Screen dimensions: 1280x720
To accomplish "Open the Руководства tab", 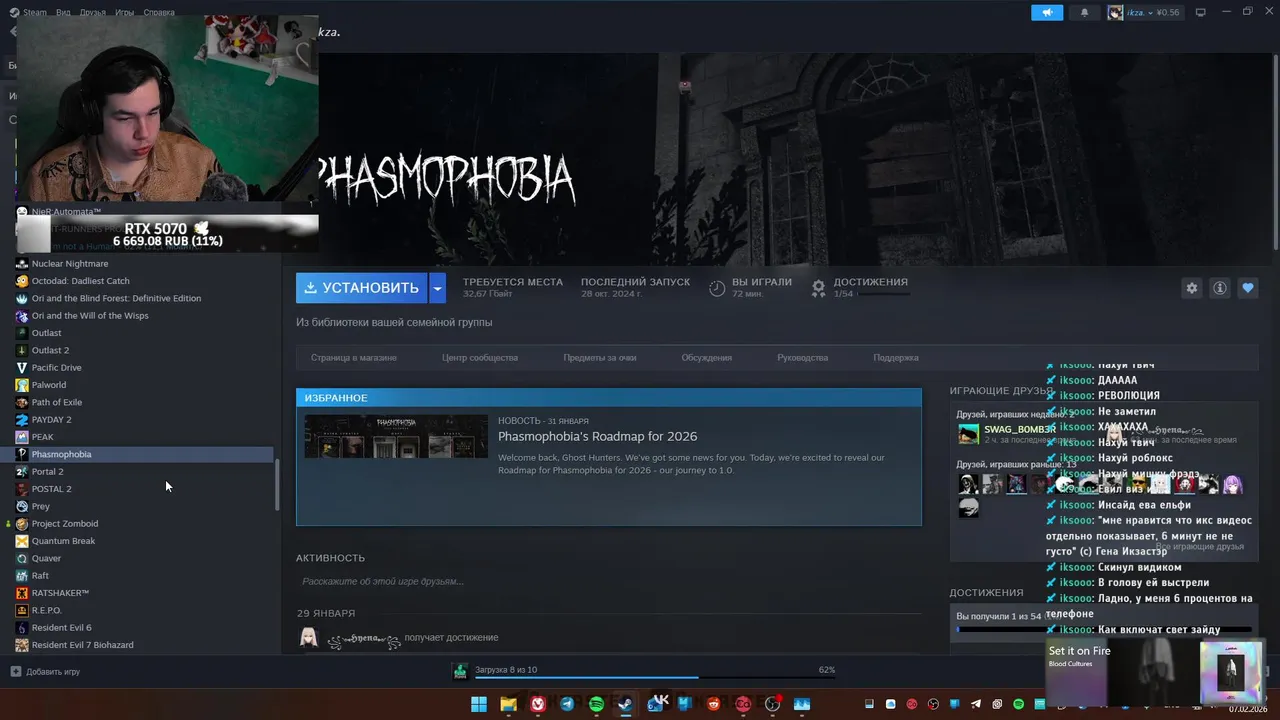I will tap(803, 357).
